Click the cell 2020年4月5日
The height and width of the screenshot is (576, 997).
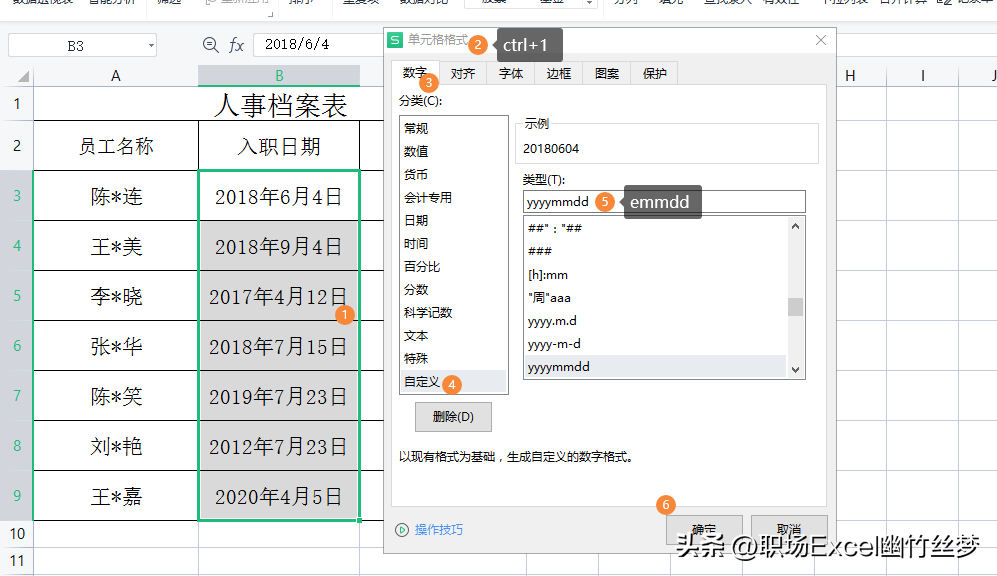click(279, 497)
